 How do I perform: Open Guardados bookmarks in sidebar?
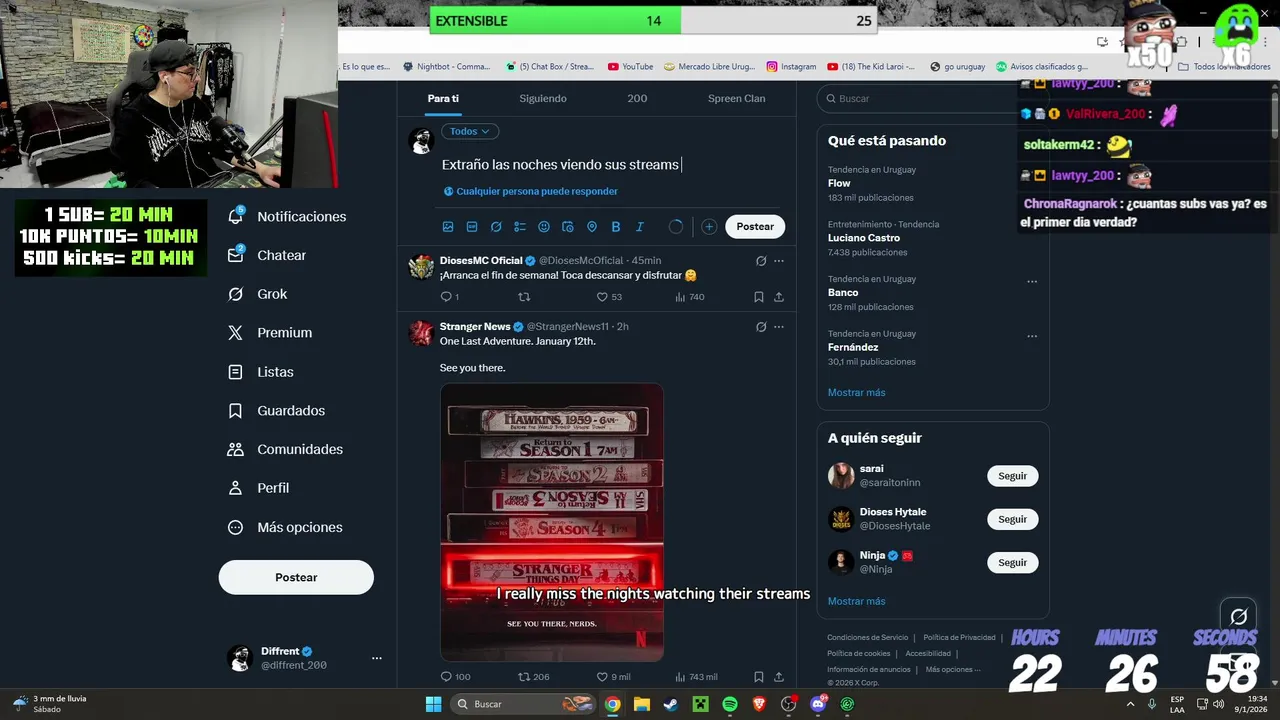277,411
